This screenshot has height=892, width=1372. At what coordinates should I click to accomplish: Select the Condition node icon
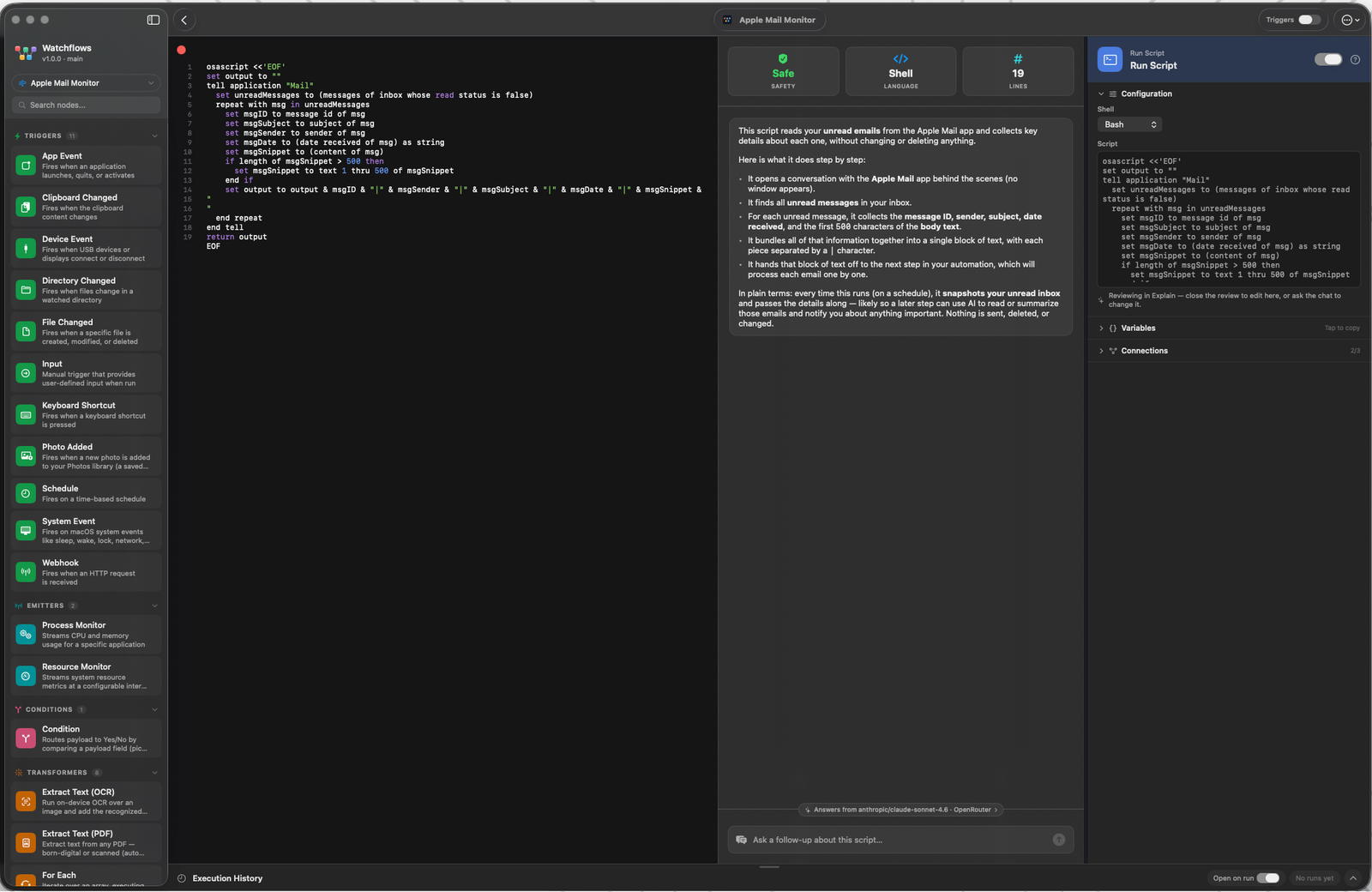(x=26, y=738)
